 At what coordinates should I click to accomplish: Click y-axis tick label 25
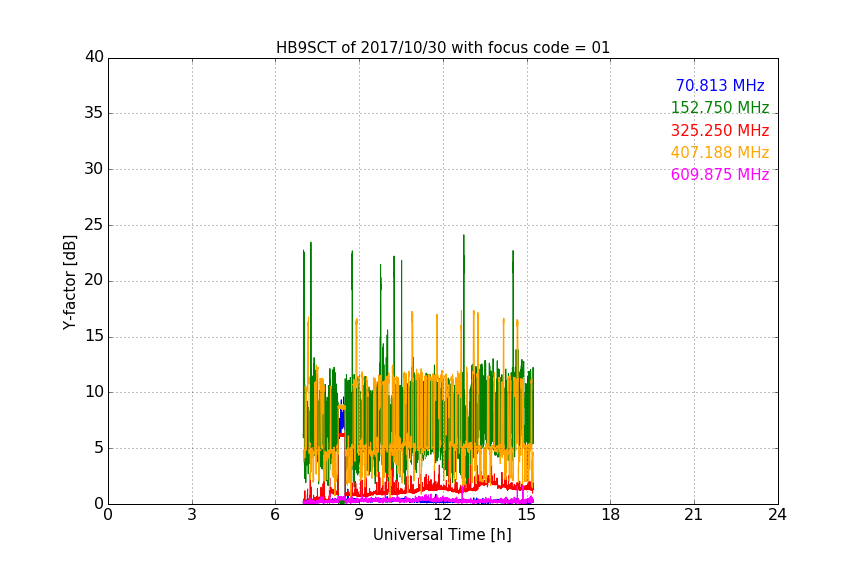(x=95, y=224)
